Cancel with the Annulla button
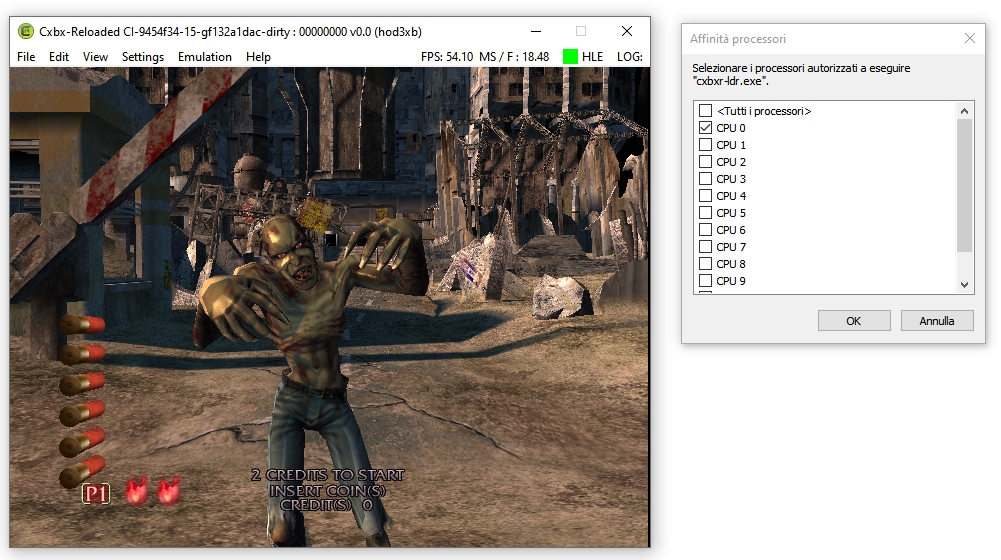The width and height of the screenshot is (1001, 560). (x=937, y=321)
